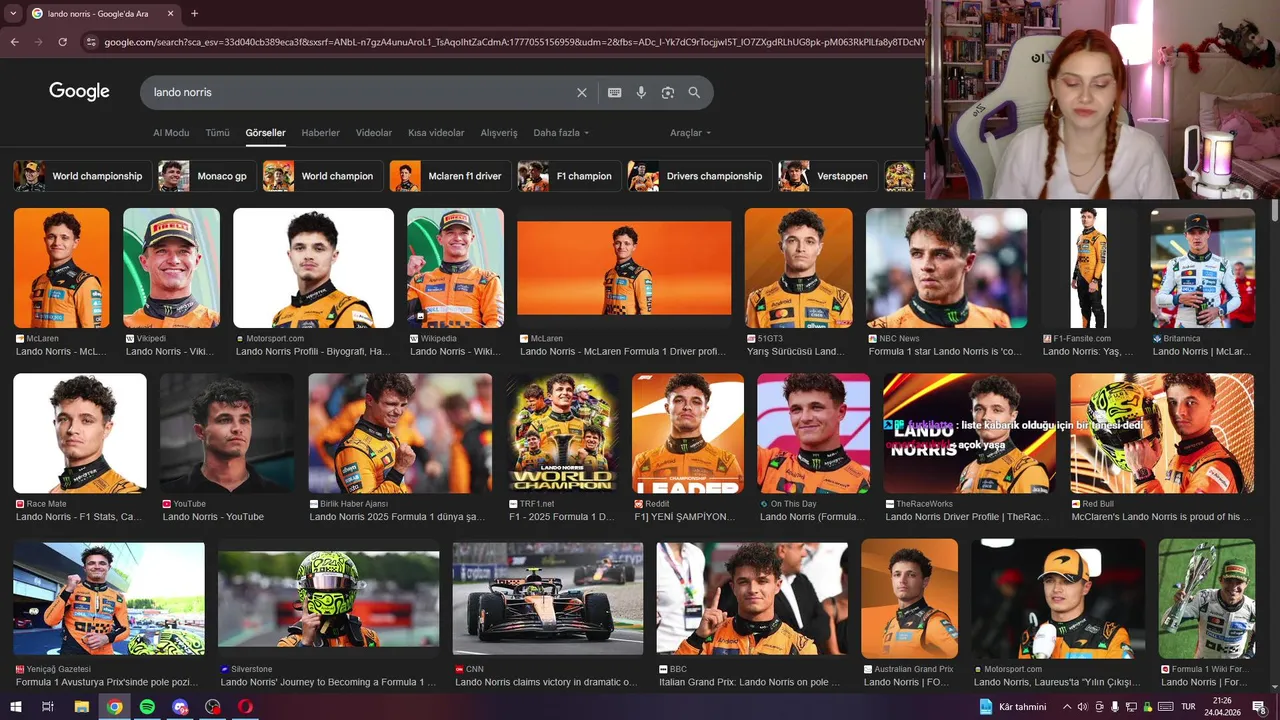
Task: Clear the search box with the X icon
Action: click(582, 92)
